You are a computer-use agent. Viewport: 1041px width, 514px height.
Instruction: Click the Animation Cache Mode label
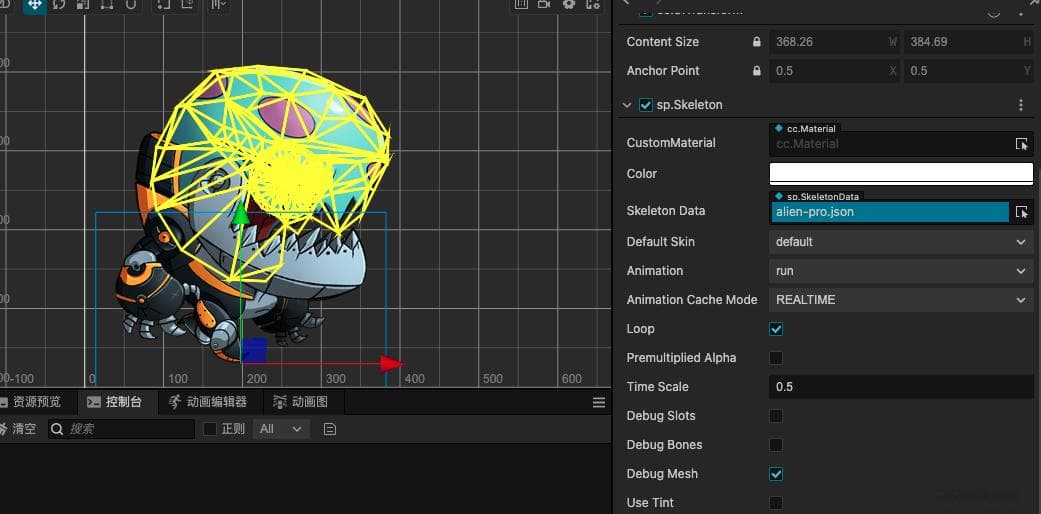692,300
